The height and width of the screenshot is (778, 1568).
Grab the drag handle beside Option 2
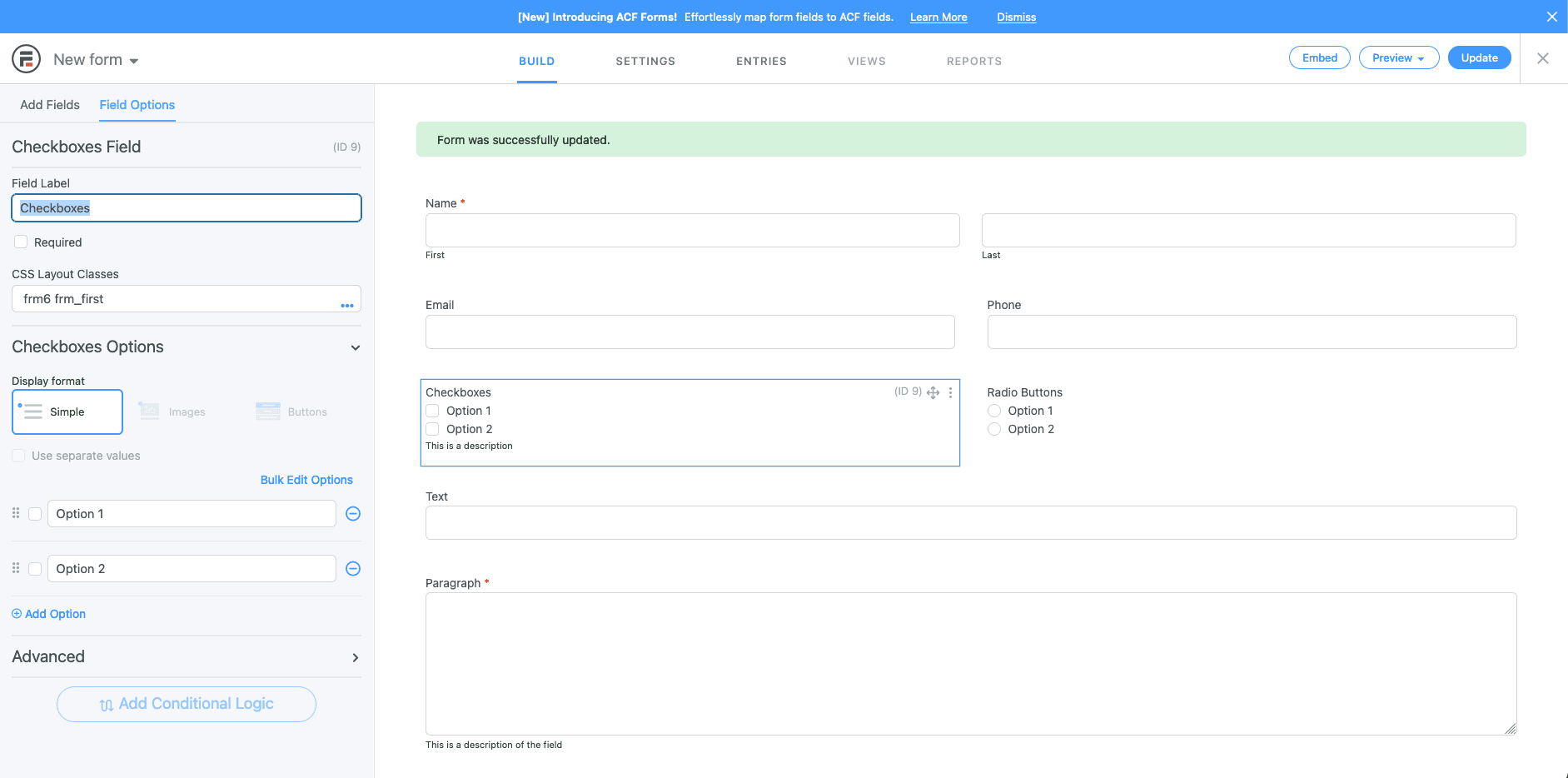point(16,568)
